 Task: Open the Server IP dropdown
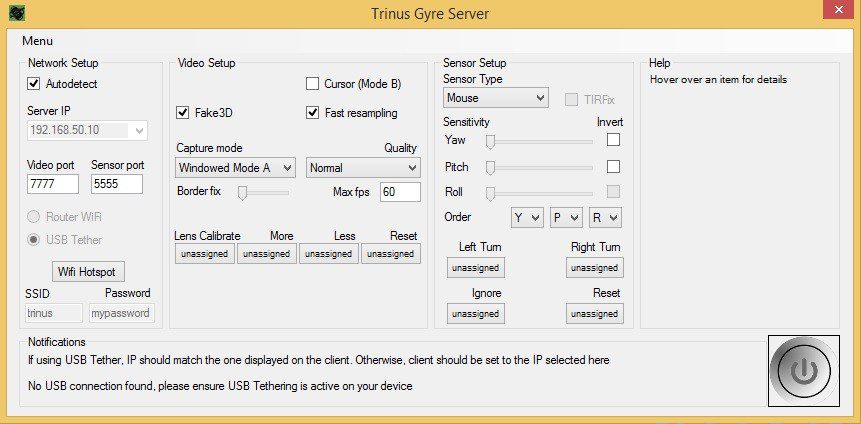[87, 130]
